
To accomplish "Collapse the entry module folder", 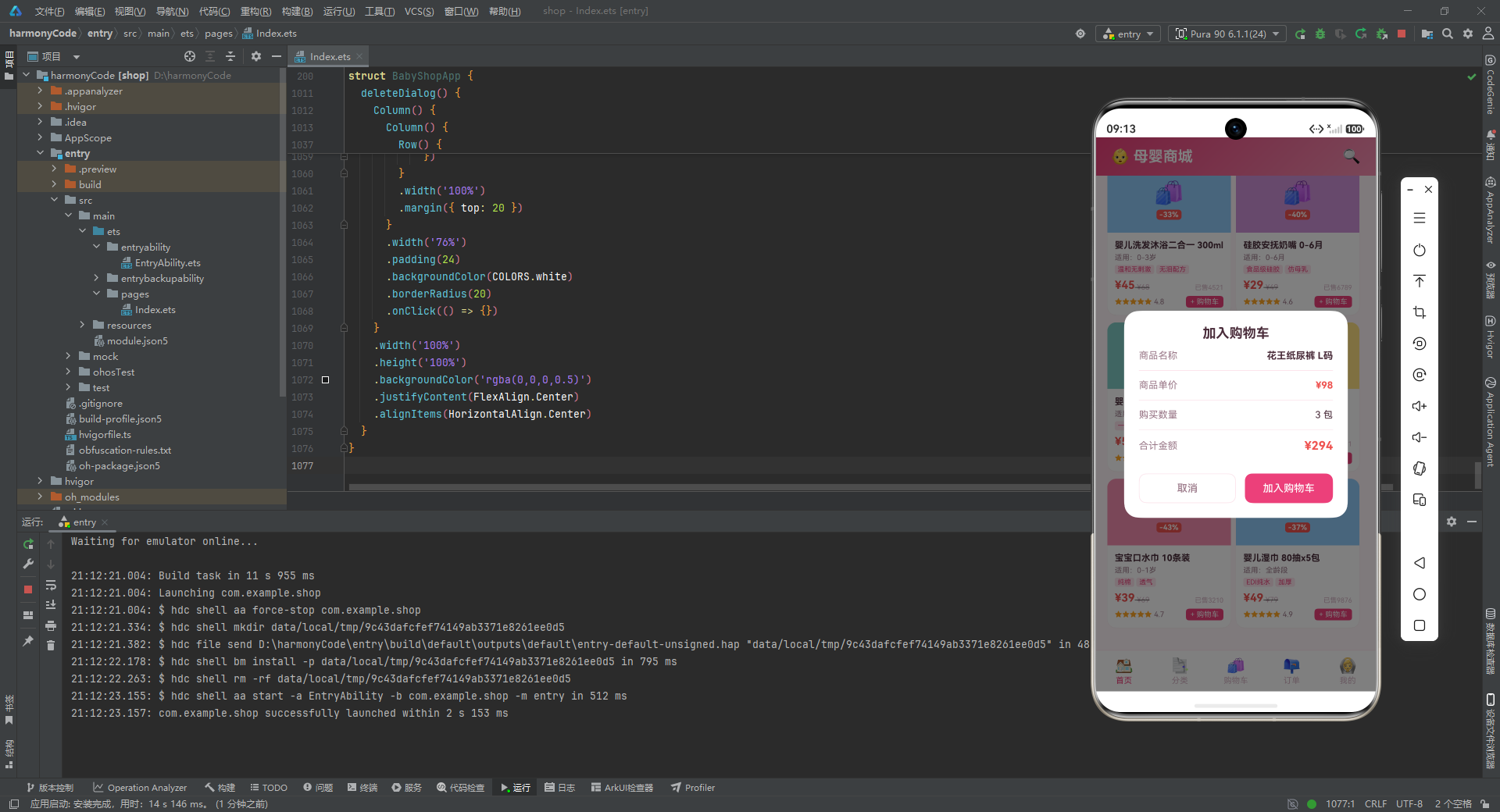I will point(40,153).
